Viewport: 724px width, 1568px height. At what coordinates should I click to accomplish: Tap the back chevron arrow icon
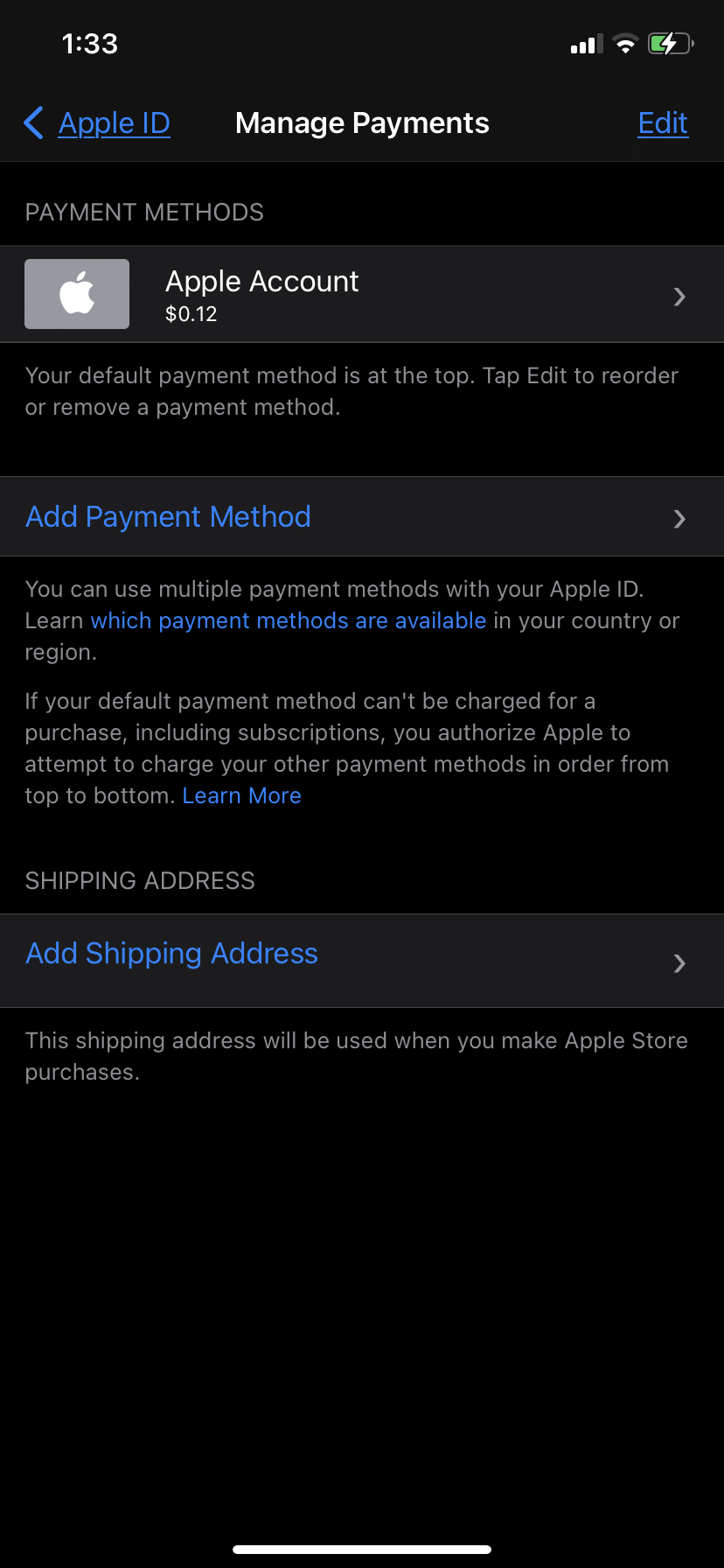click(33, 123)
